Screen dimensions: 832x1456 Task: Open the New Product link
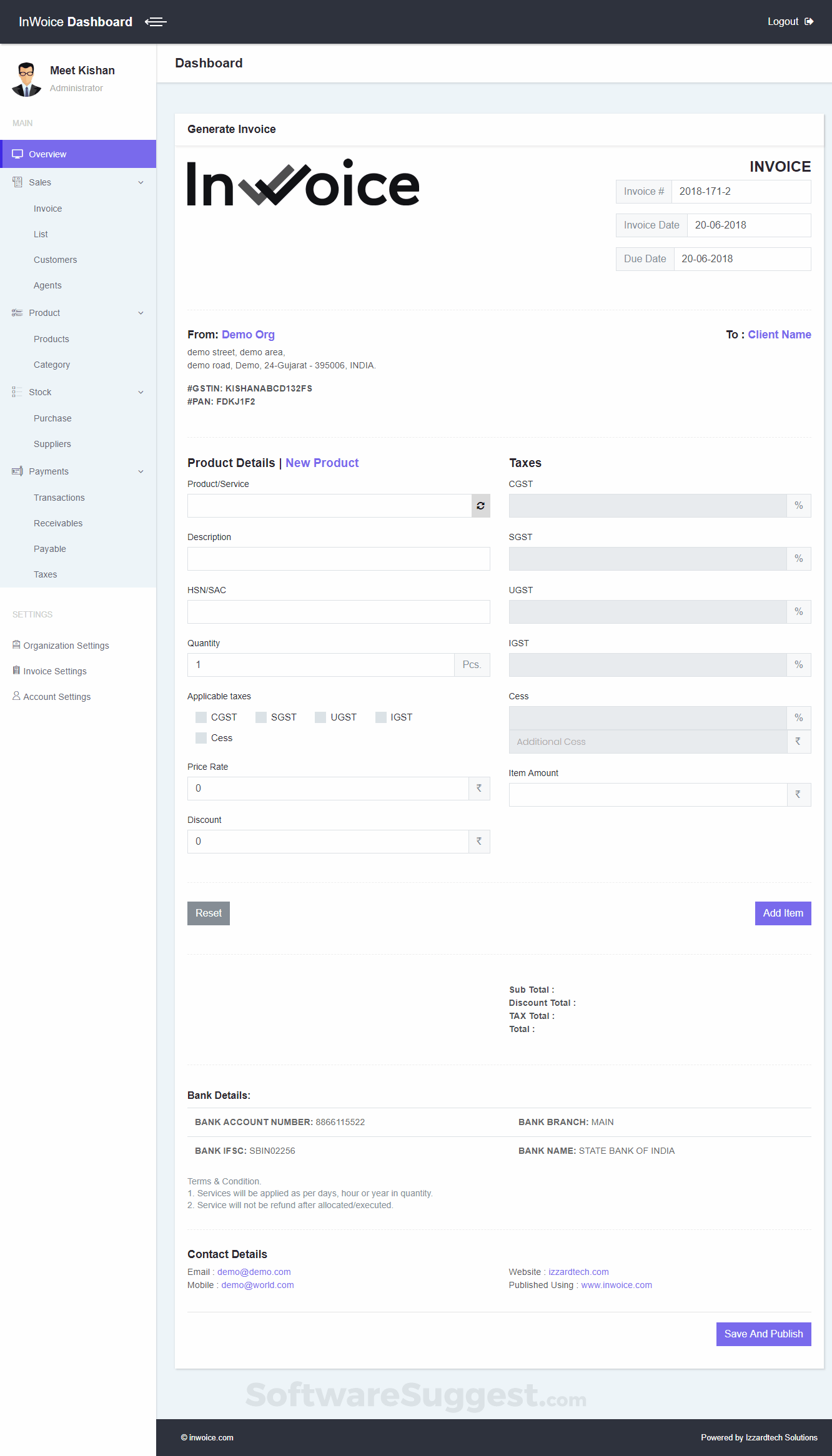[x=322, y=463]
